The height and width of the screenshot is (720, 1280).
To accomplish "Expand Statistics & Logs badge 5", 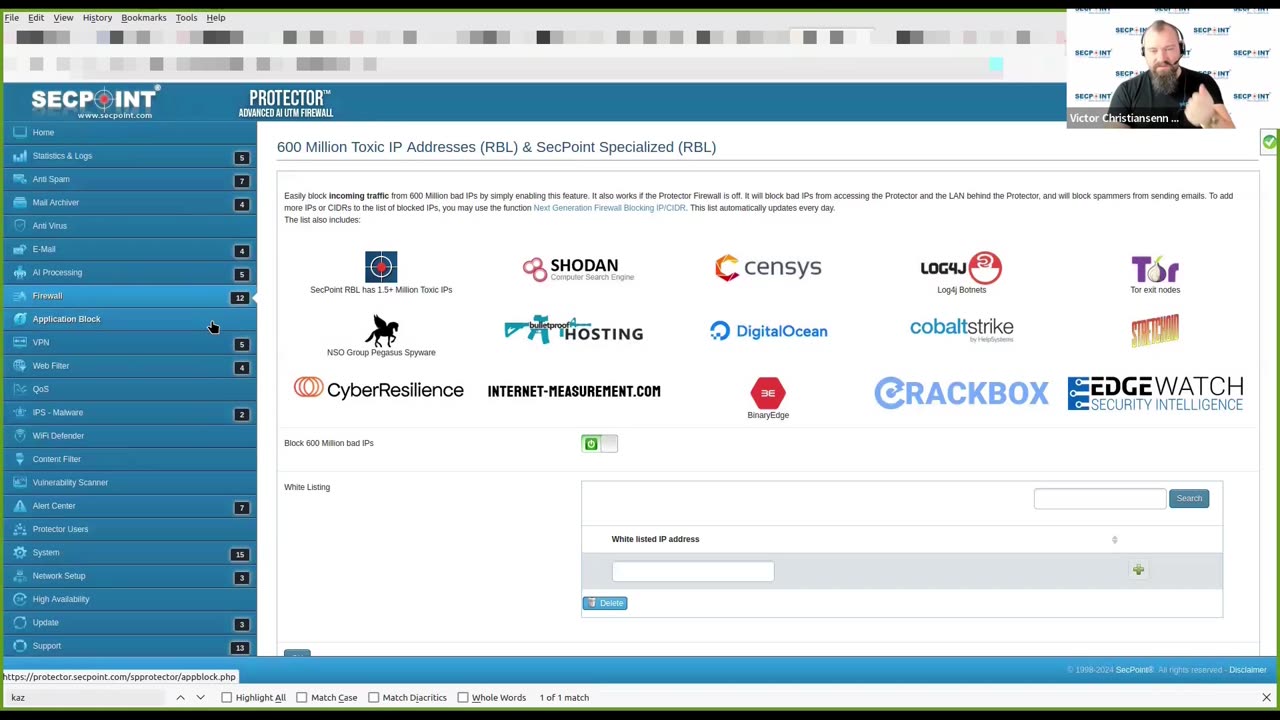I will click(x=241, y=157).
